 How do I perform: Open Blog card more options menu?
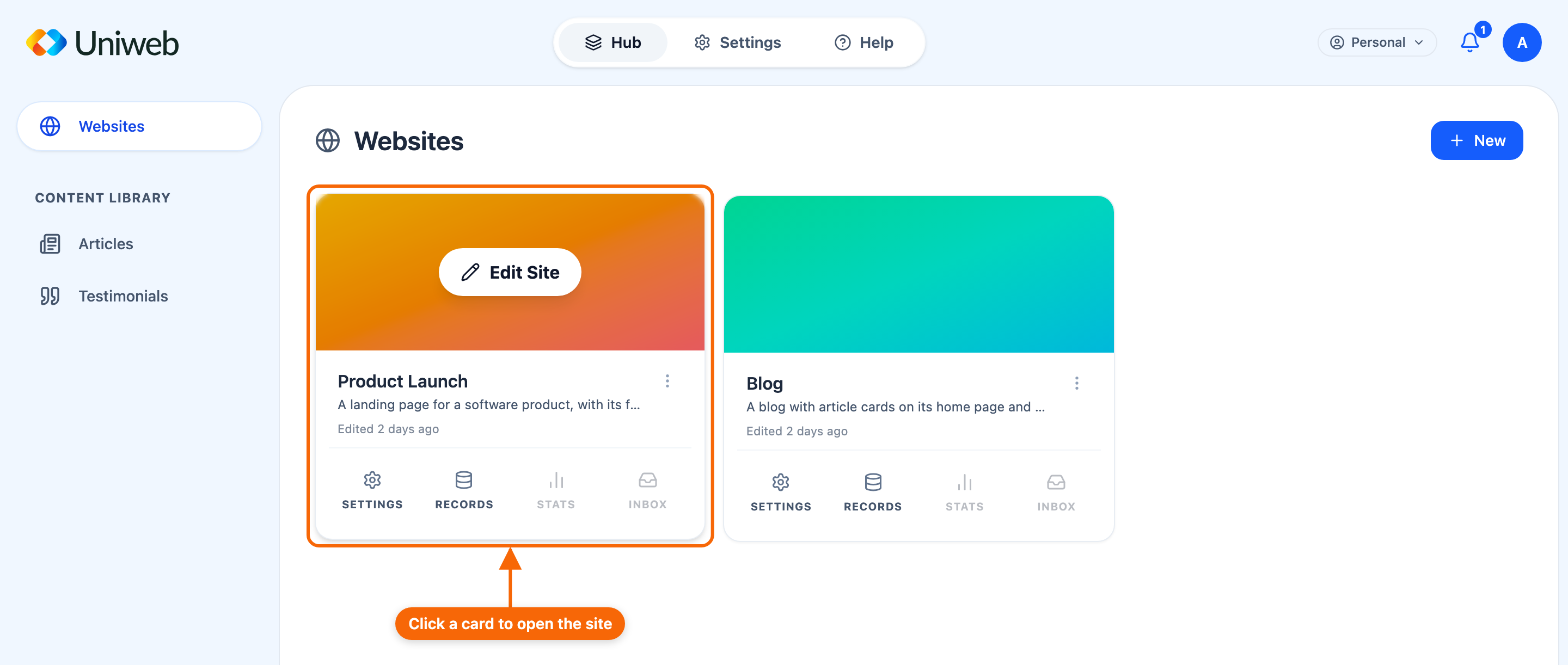click(1076, 383)
